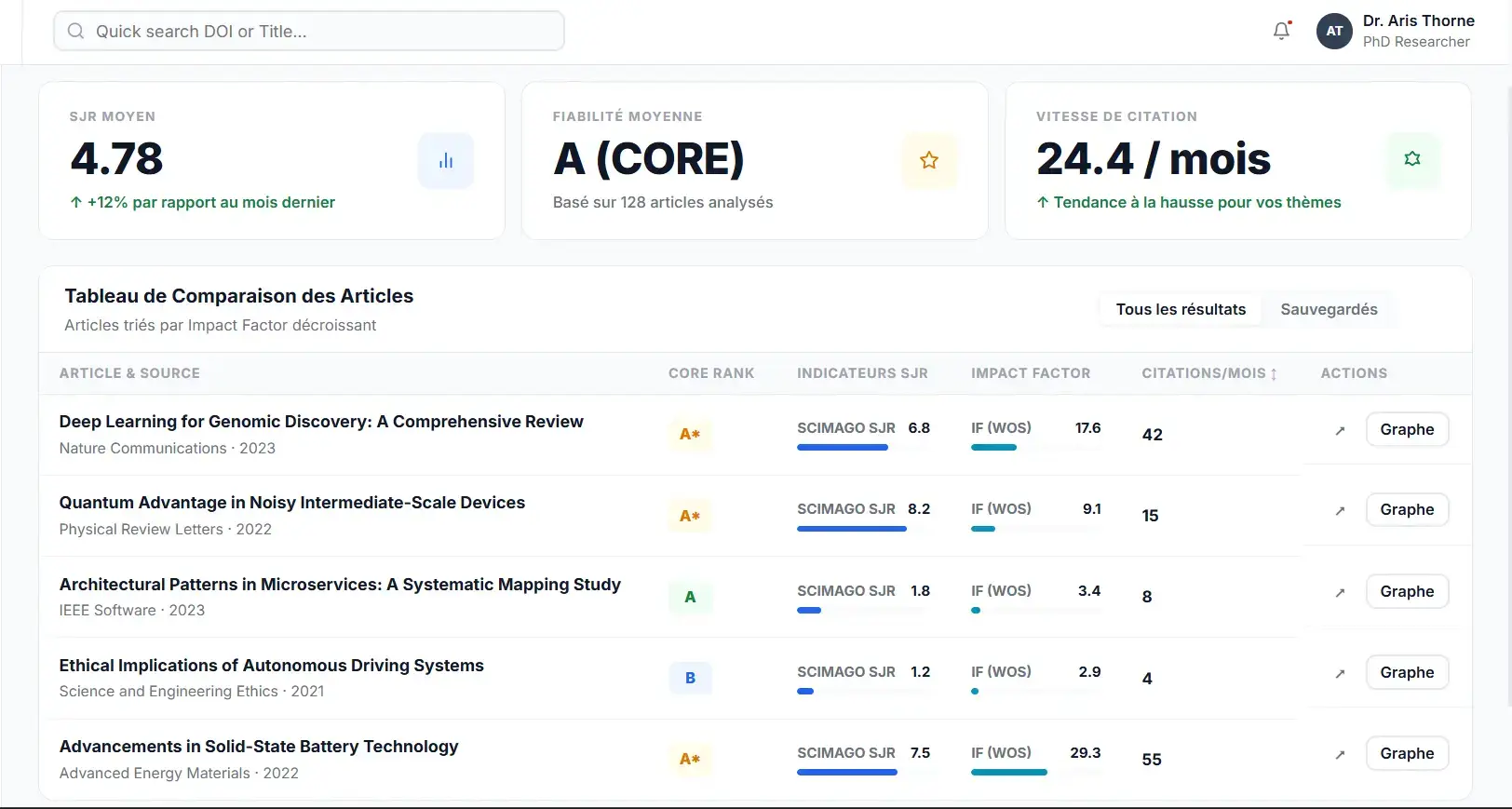Click the star icon in Fiabilité Moyenne card
1512x809 pixels.
928,160
